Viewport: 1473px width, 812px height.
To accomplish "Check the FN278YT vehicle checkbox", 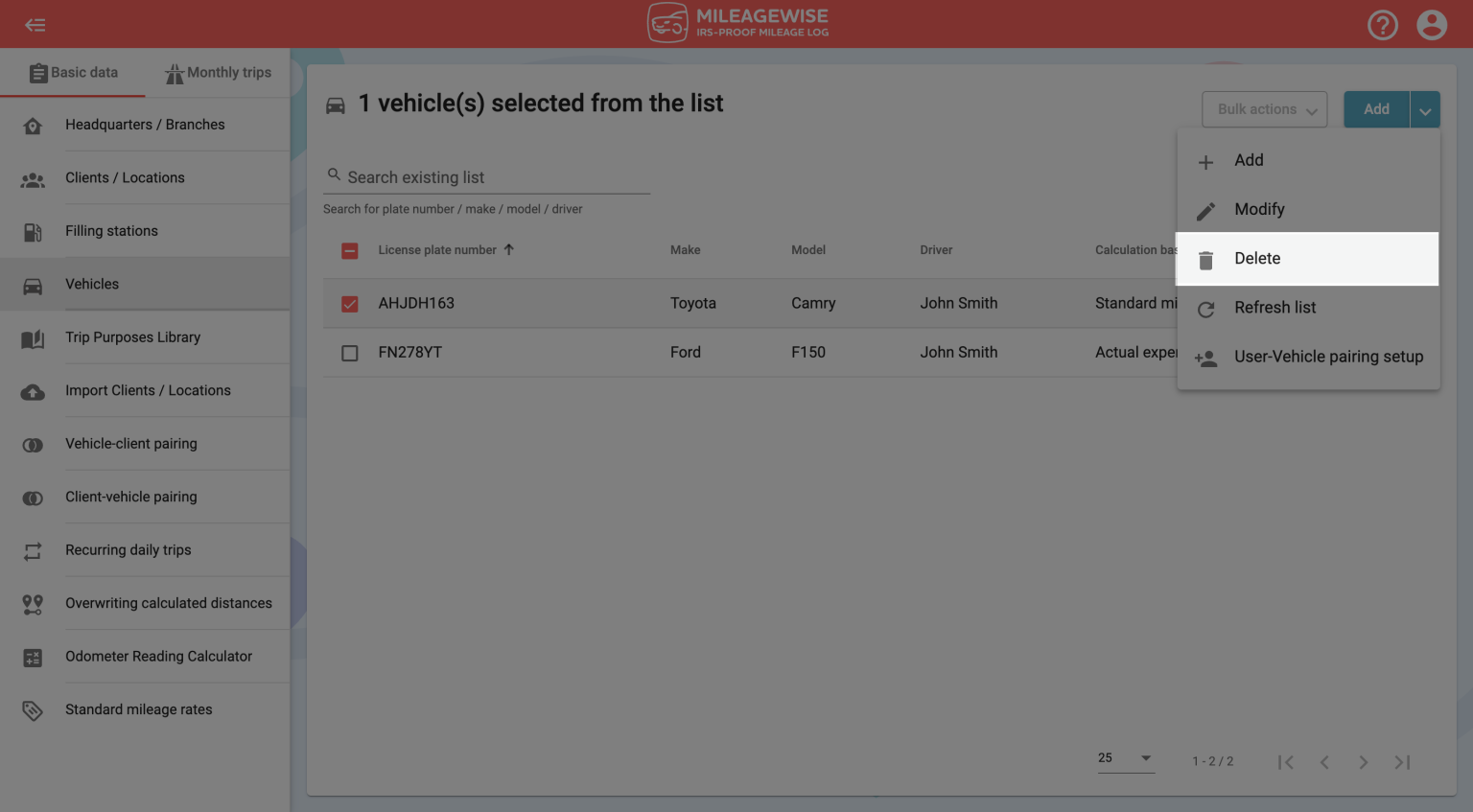I will tap(349, 353).
